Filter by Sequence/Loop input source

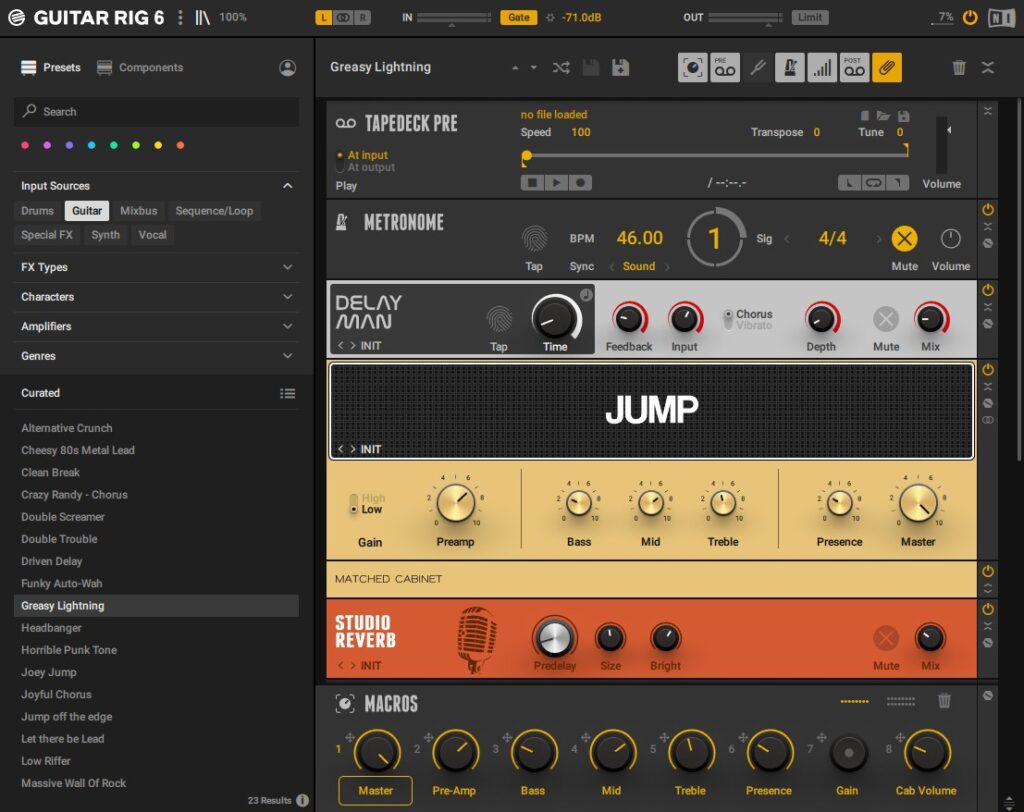coord(214,211)
